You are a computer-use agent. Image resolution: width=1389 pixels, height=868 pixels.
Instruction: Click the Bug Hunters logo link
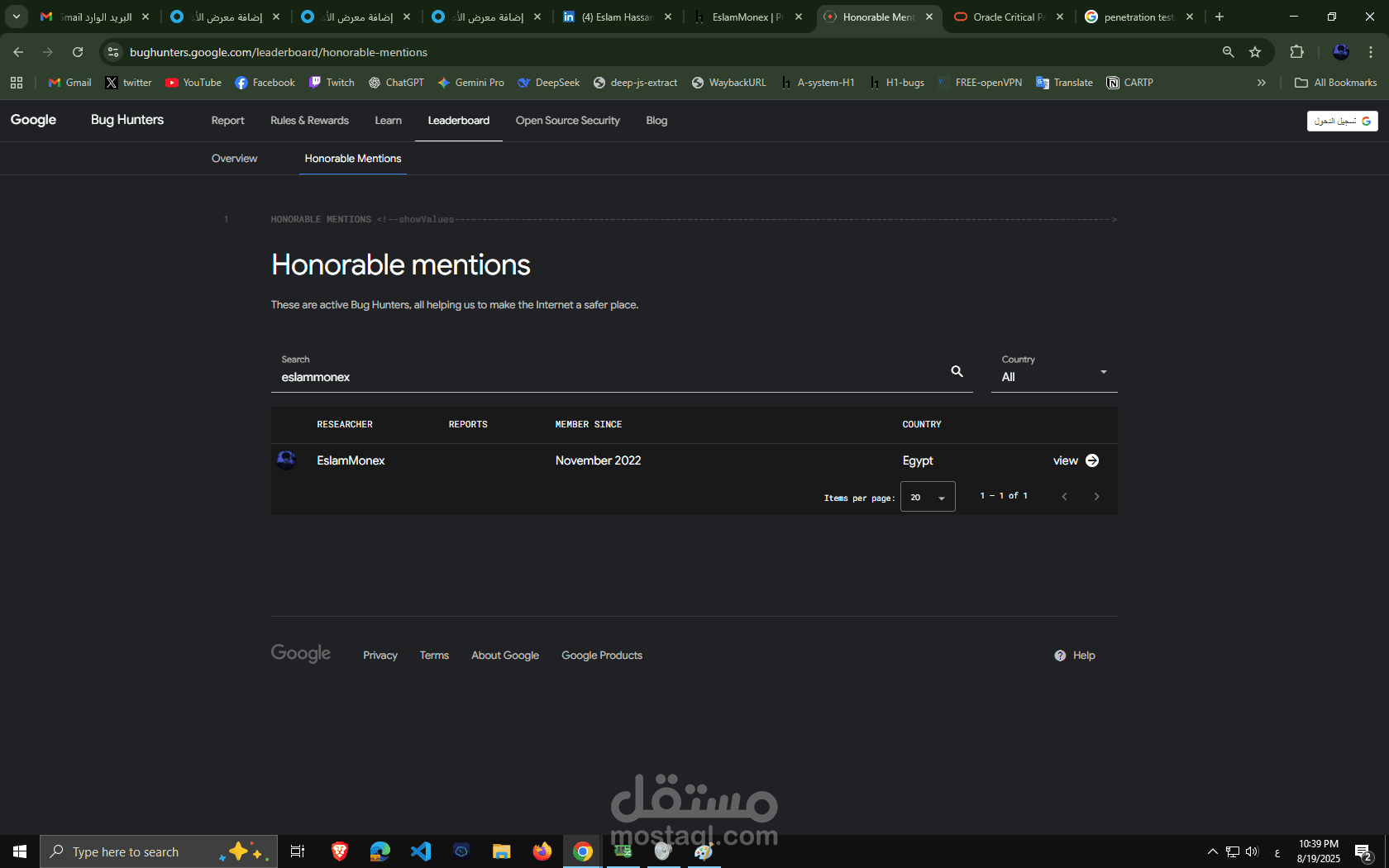tap(127, 120)
